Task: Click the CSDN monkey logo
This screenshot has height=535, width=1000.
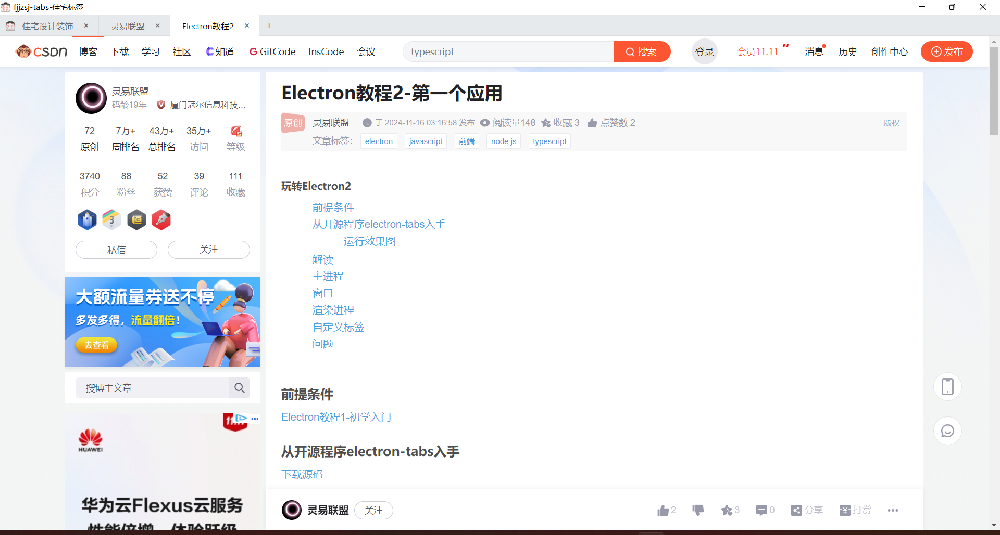Action: 41,52
